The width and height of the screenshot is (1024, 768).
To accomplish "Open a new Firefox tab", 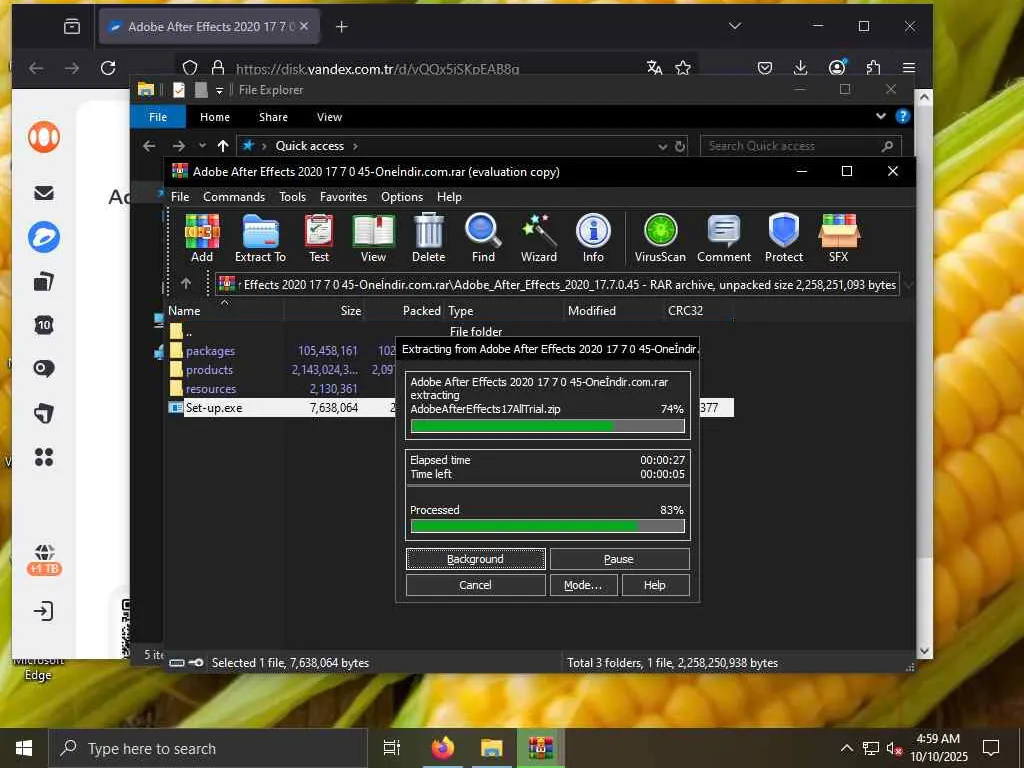I will pos(342,26).
